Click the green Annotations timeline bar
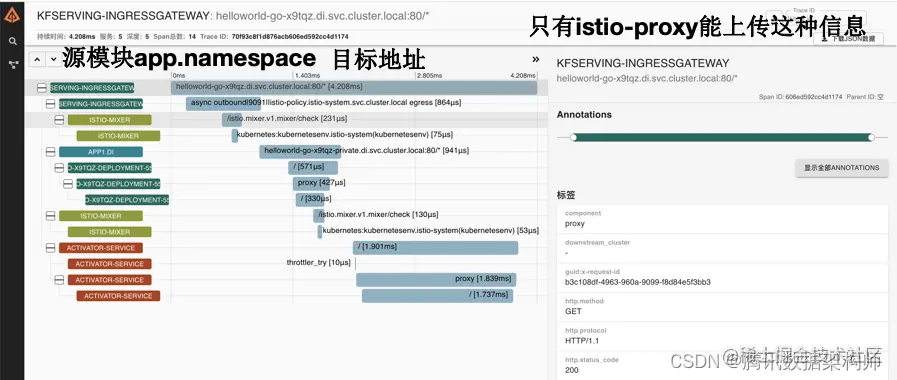The width and height of the screenshot is (897, 380). pyautogui.click(x=722, y=137)
